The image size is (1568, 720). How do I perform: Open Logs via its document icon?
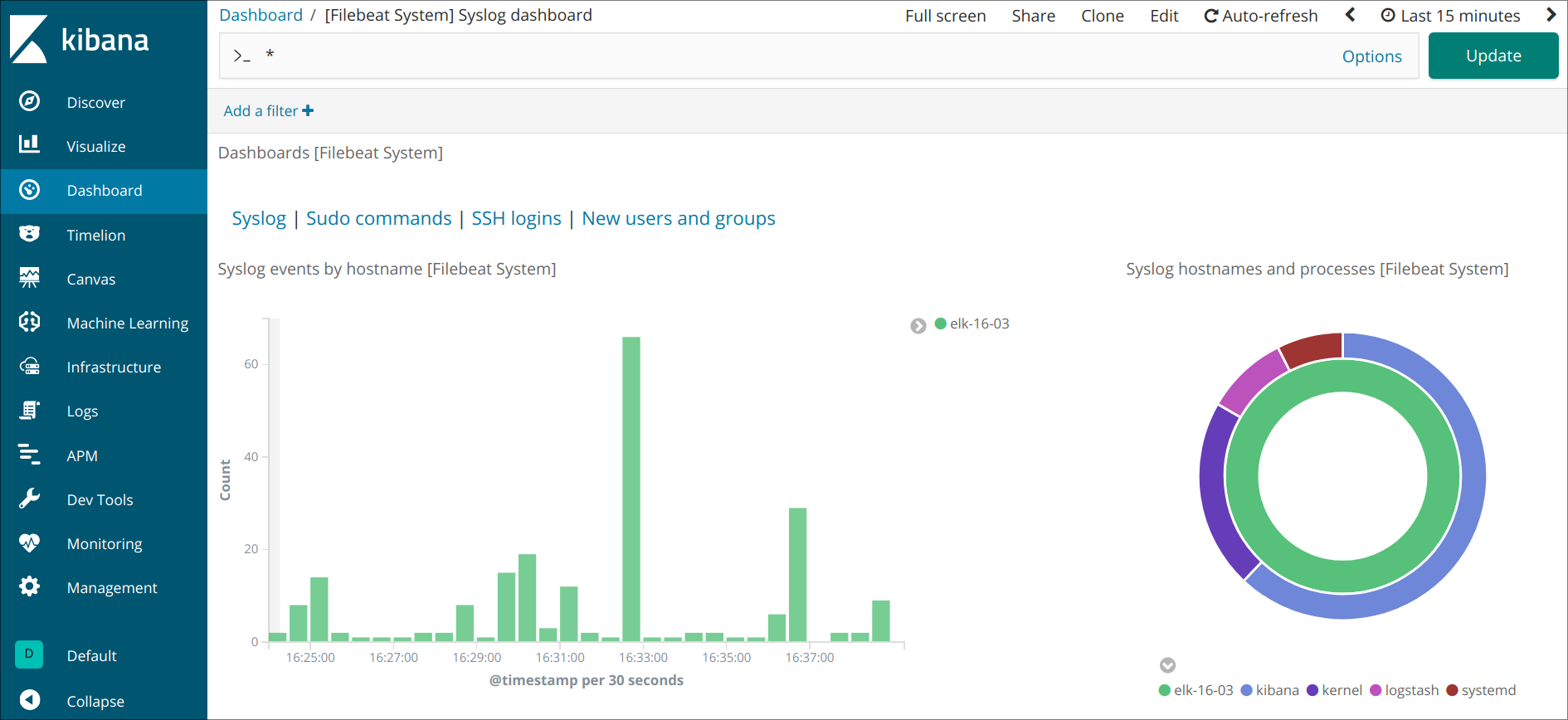[29, 410]
